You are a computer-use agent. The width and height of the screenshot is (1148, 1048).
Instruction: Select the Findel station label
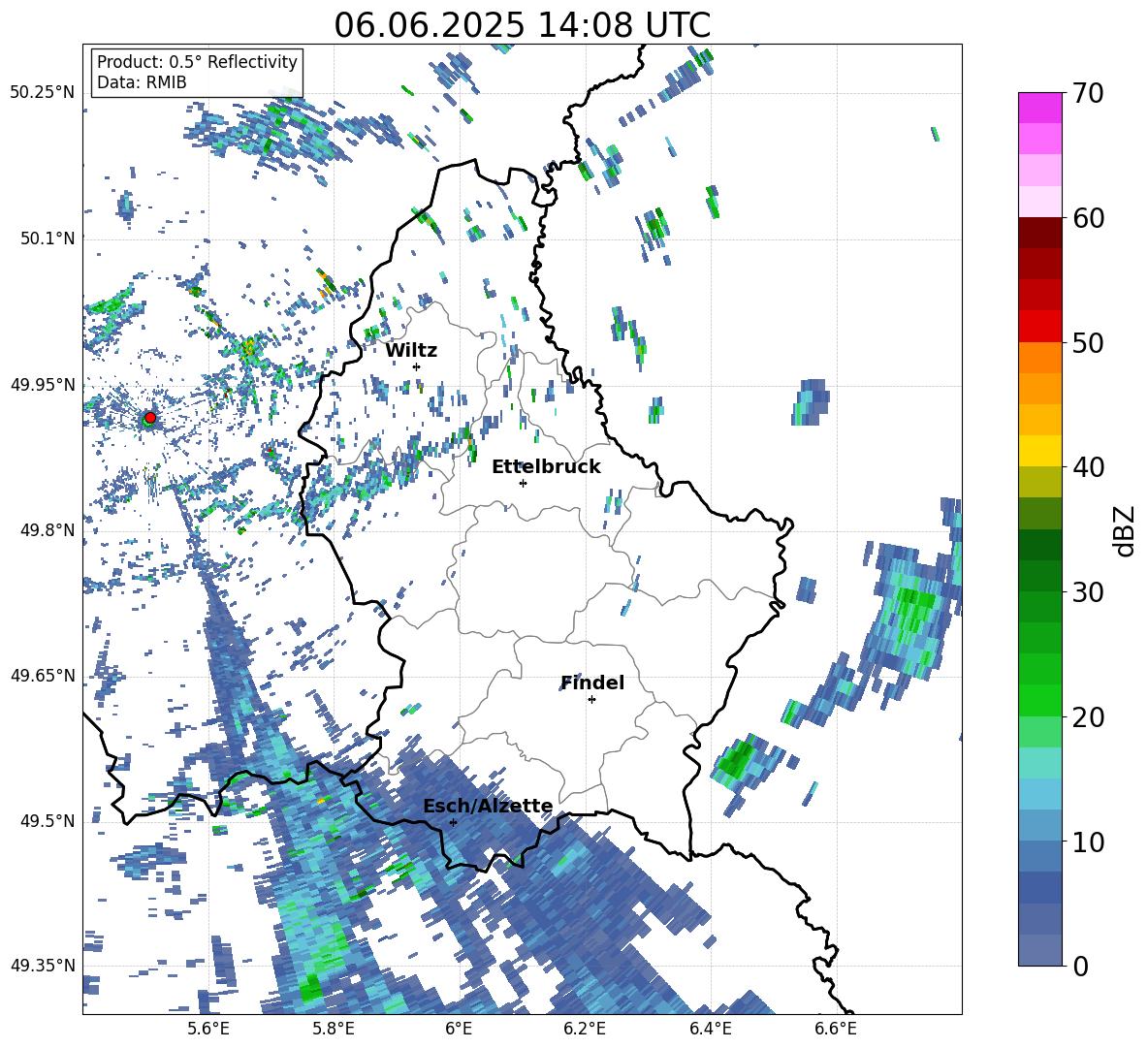tap(592, 683)
